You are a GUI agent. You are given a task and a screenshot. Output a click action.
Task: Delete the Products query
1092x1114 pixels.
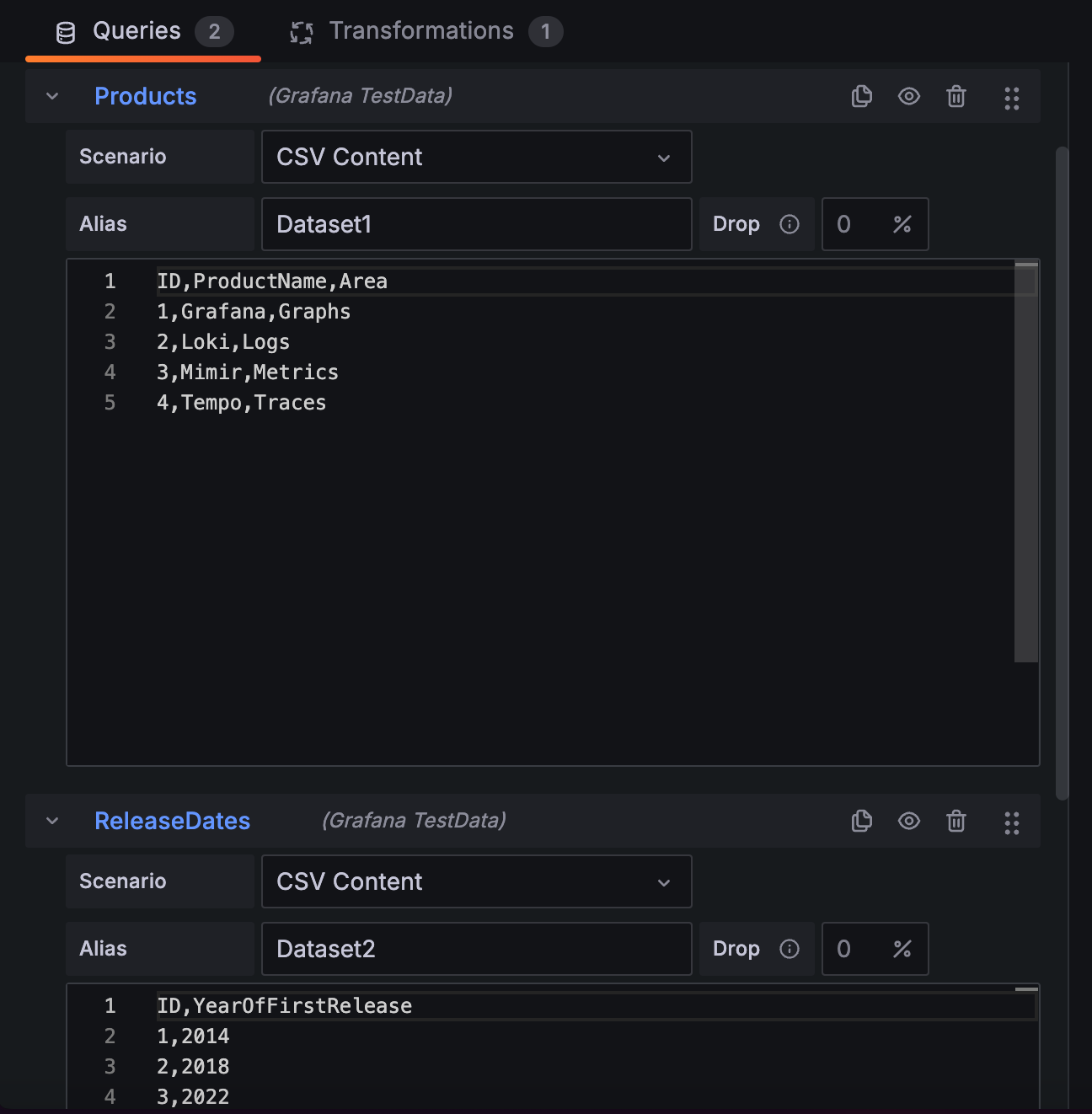coord(955,96)
